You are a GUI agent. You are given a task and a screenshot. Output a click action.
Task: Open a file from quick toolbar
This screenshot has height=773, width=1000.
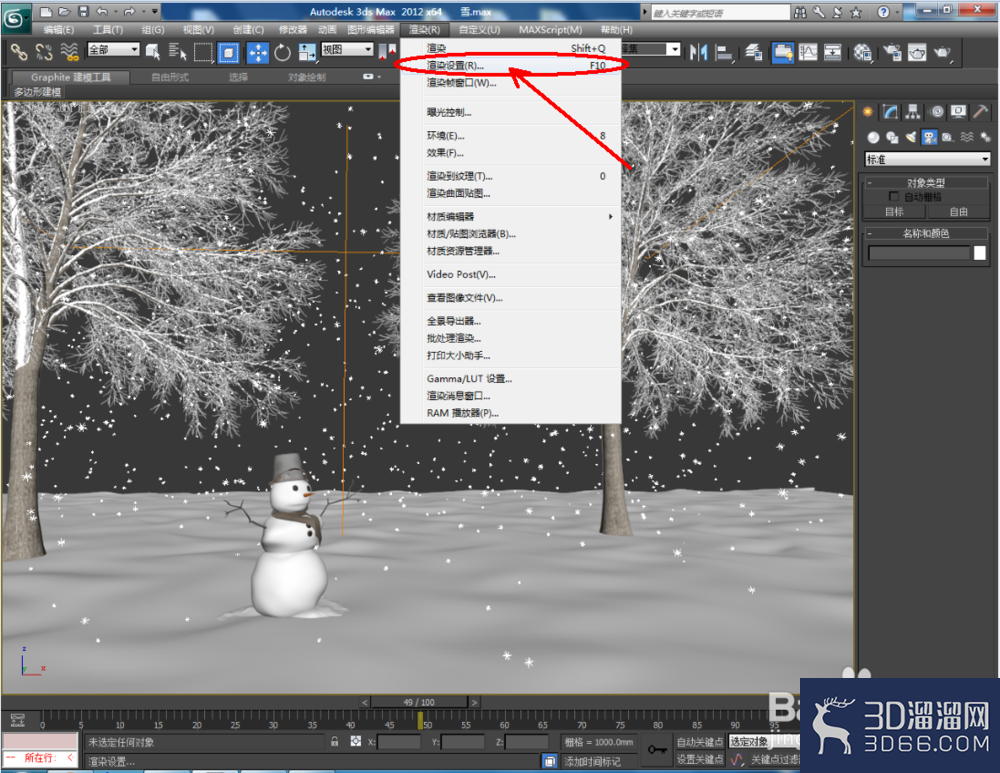click(64, 11)
